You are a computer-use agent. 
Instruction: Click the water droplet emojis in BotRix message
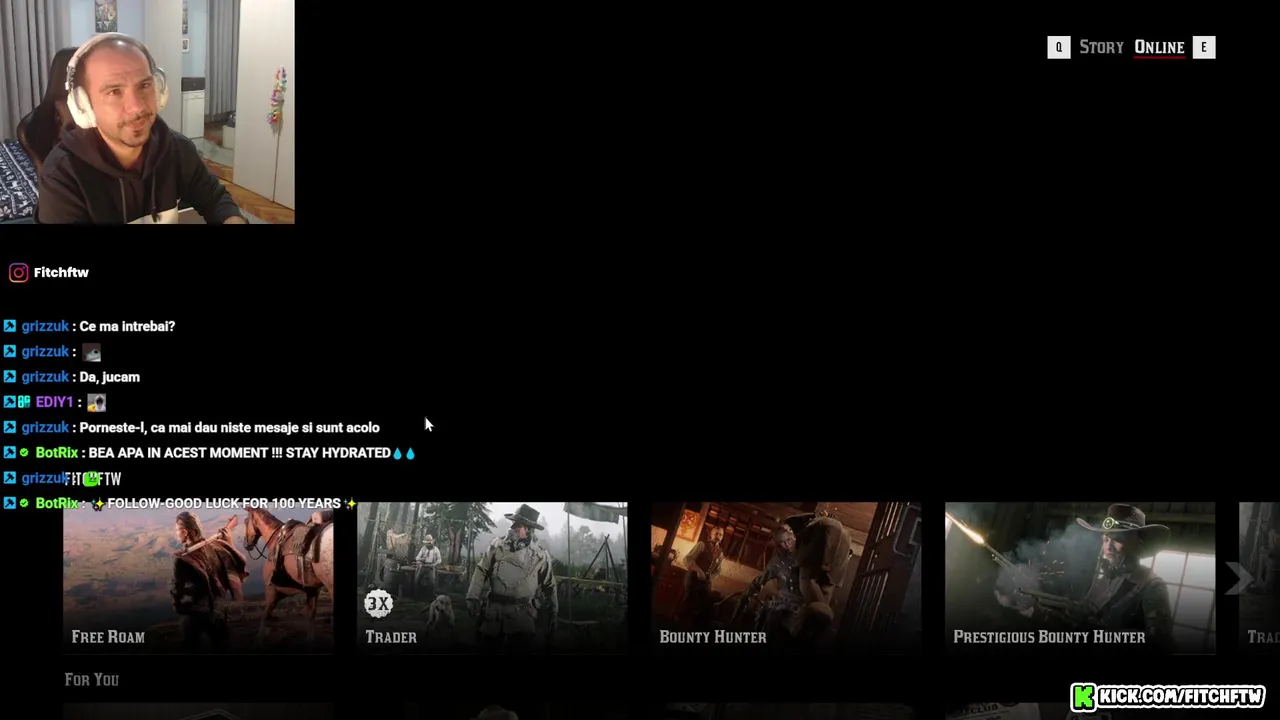point(404,453)
